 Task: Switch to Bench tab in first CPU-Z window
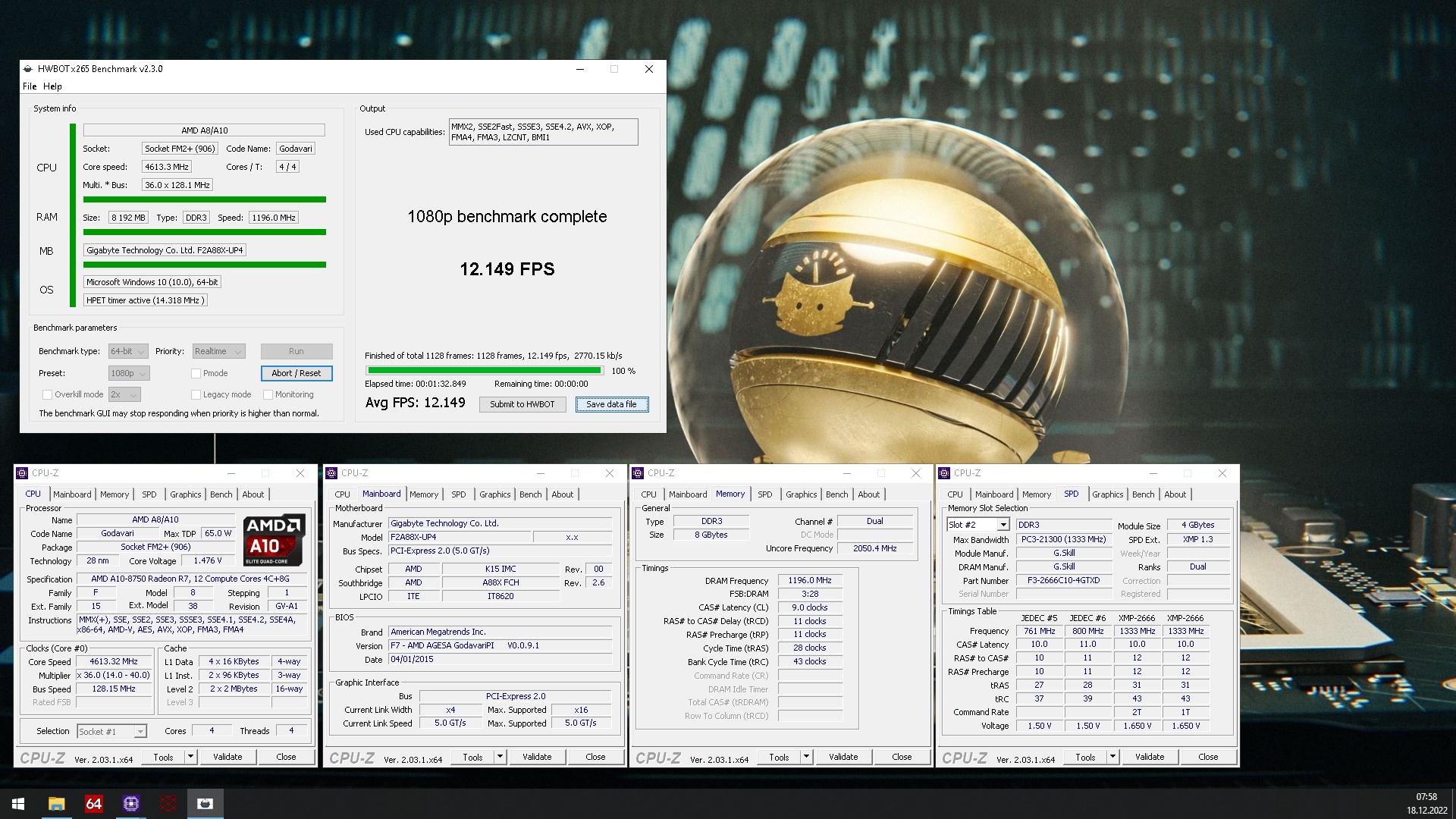(221, 494)
